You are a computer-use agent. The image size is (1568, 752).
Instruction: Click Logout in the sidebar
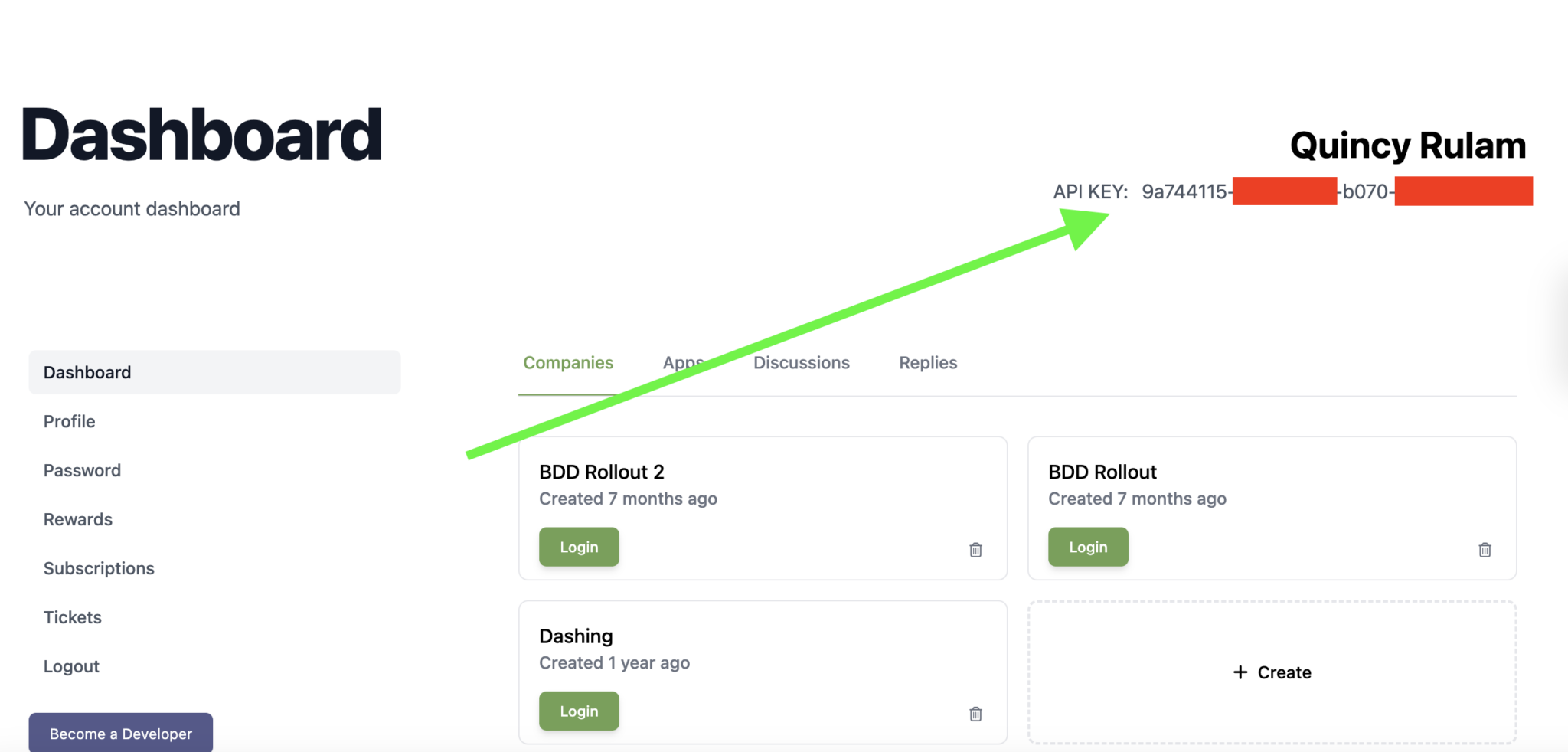click(x=71, y=667)
